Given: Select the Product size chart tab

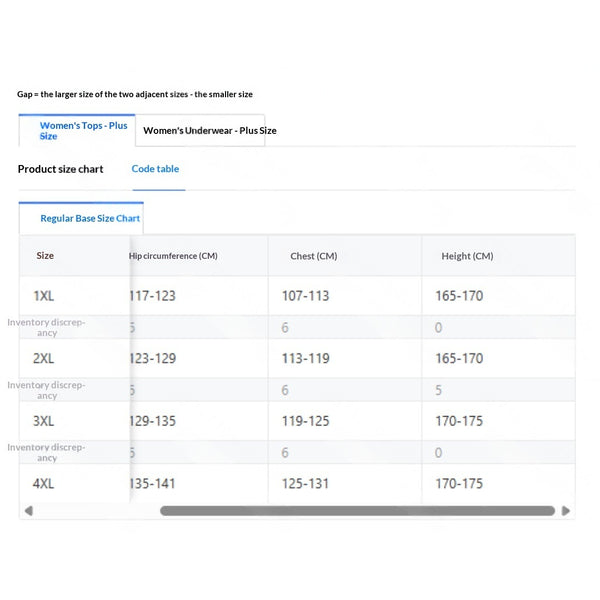Looking at the screenshot, I should click(x=60, y=169).
